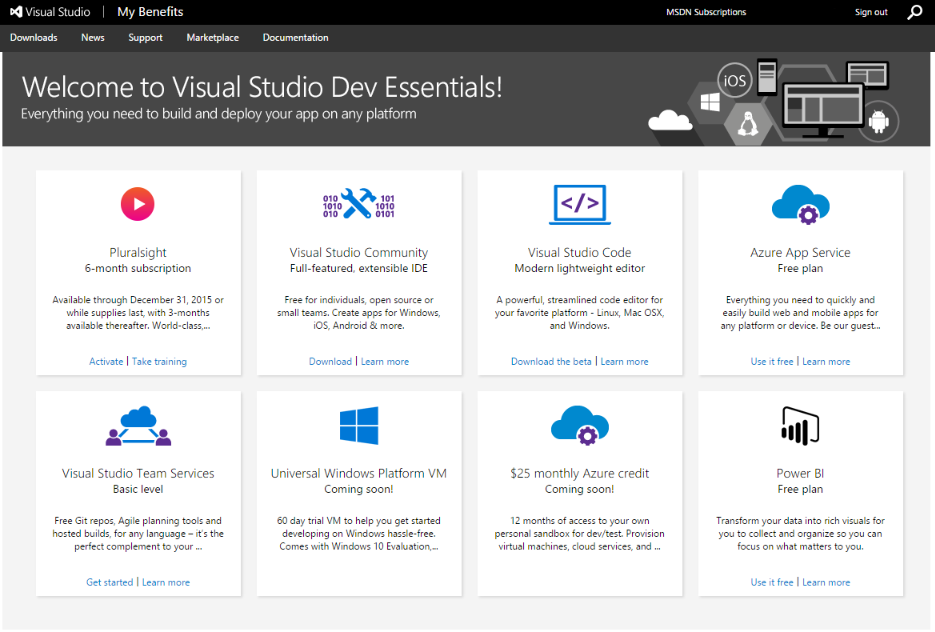Download Visual Studio Community
This screenshot has height=632, width=935.
tap(330, 361)
